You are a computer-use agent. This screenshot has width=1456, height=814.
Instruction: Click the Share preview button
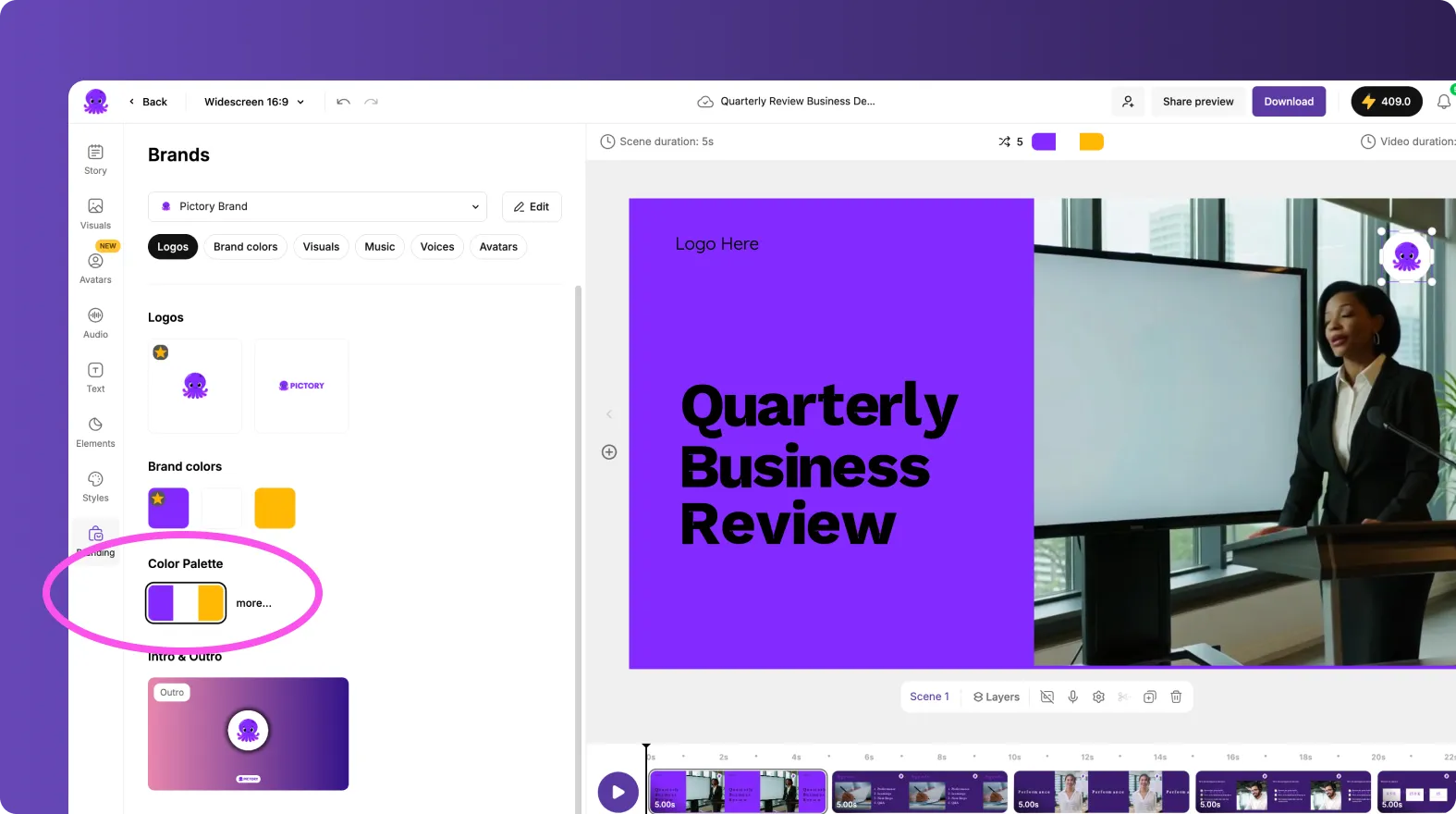(1197, 102)
